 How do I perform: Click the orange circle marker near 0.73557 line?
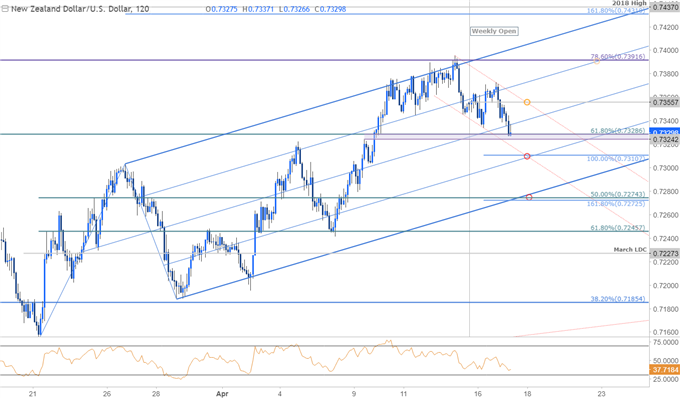point(527,102)
